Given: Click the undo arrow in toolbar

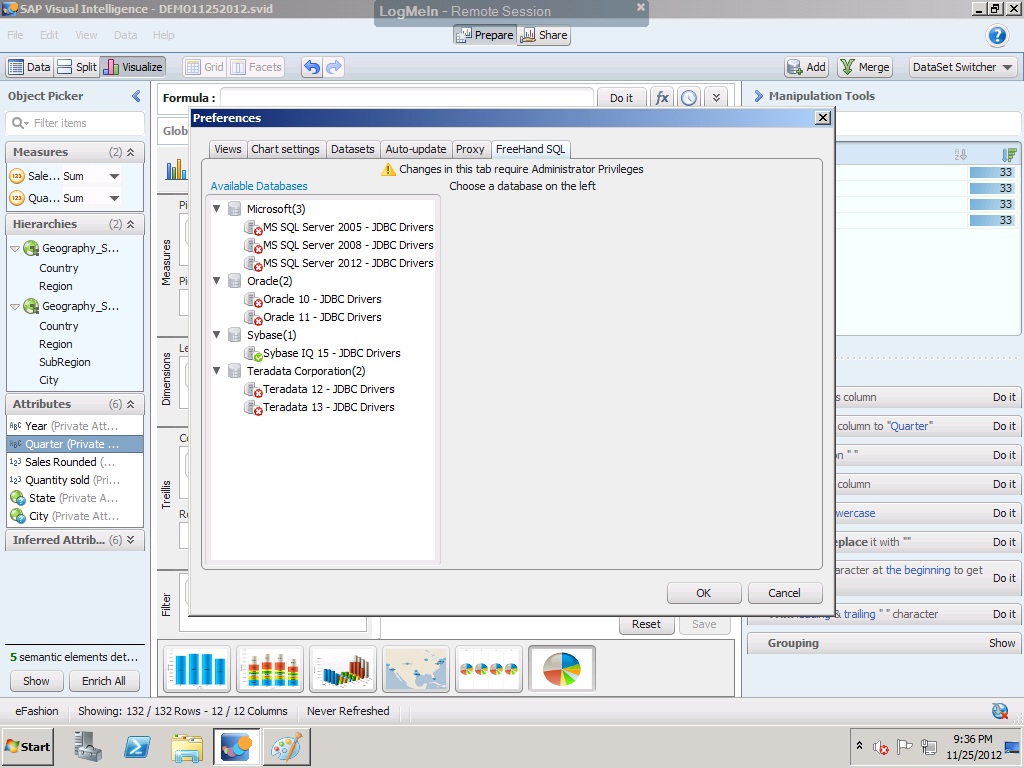Looking at the screenshot, I should coord(312,67).
